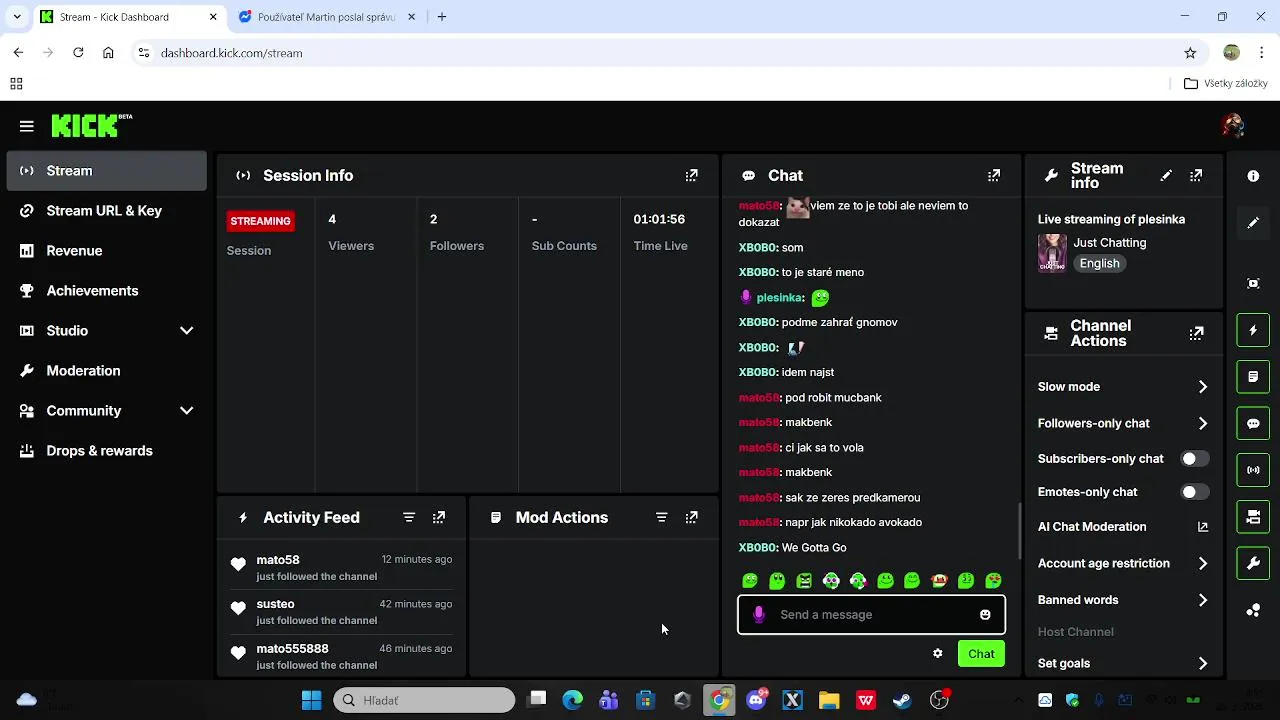Open Achievements page
The height and width of the screenshot is (720, 1280).
click(106, 291)
